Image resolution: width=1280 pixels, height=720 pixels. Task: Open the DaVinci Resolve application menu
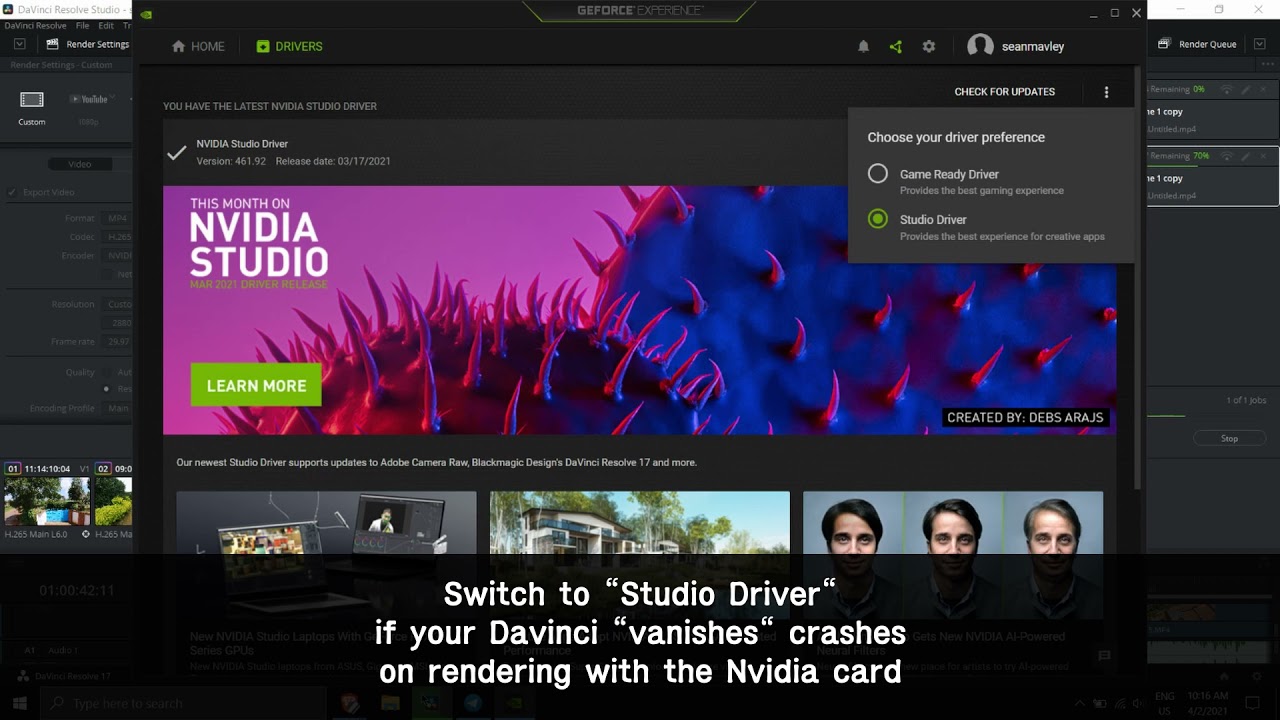(36, 25)
